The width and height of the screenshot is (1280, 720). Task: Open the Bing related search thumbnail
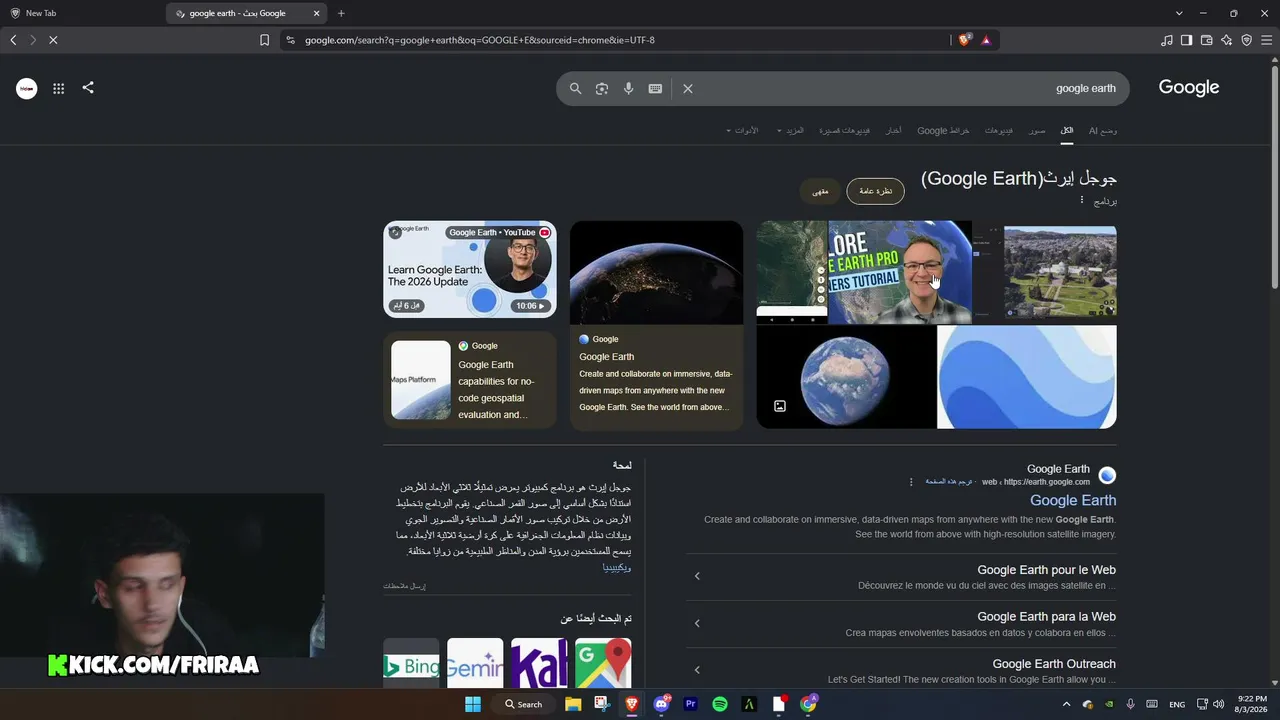click(411, 663)
